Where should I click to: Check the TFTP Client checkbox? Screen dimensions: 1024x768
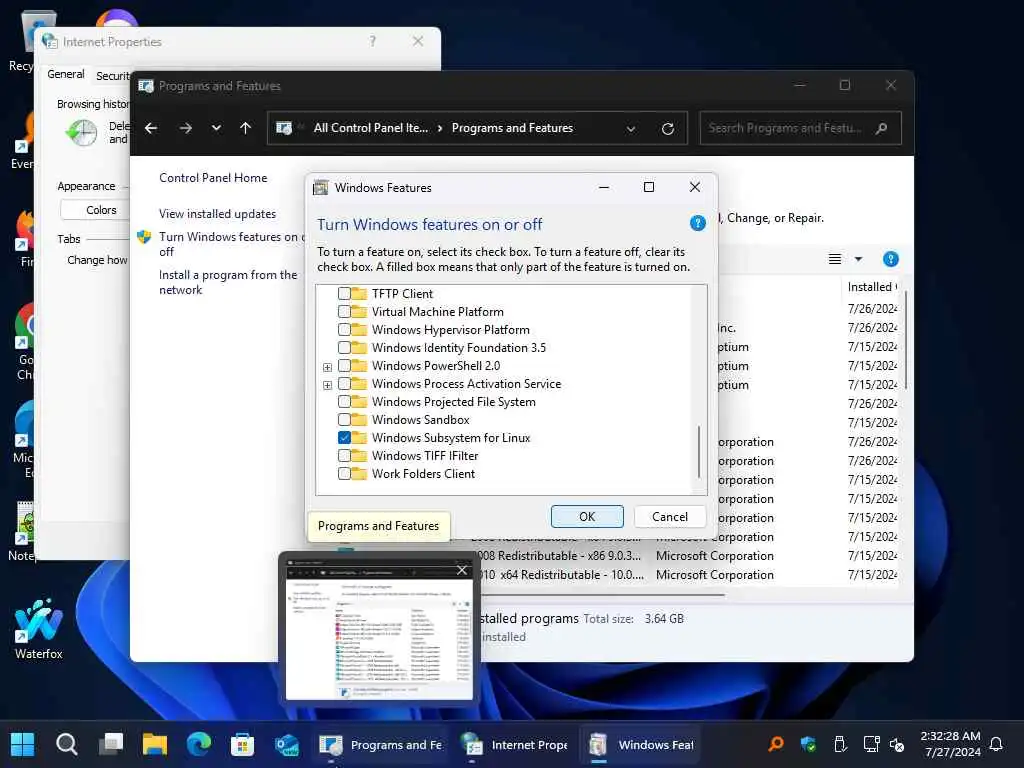tap(344, 294)
